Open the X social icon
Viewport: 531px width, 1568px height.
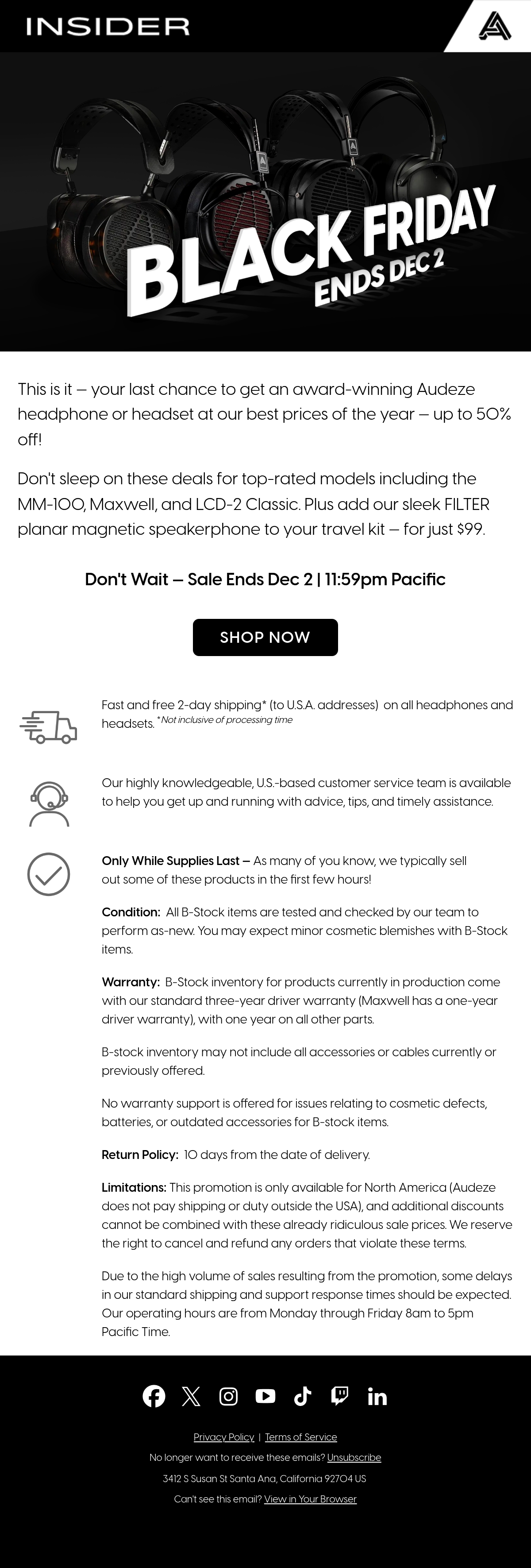pyautogui.click(x=191, y=1396)
